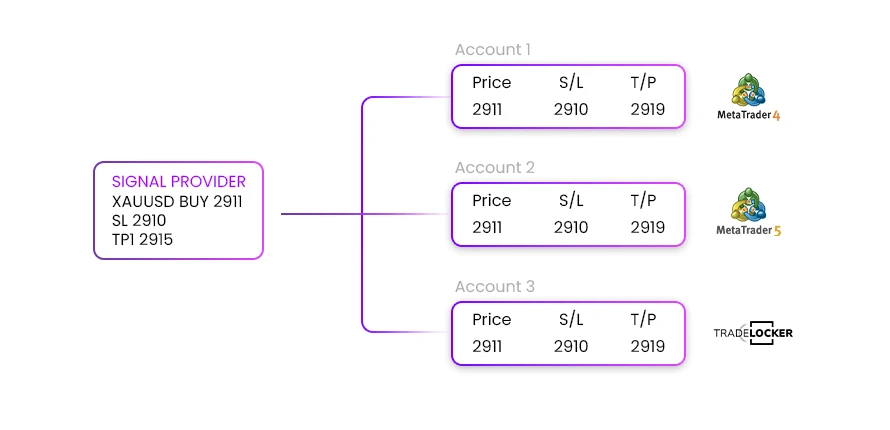
Task: Click the MetaTrader 5 logo
Action: 748,214
